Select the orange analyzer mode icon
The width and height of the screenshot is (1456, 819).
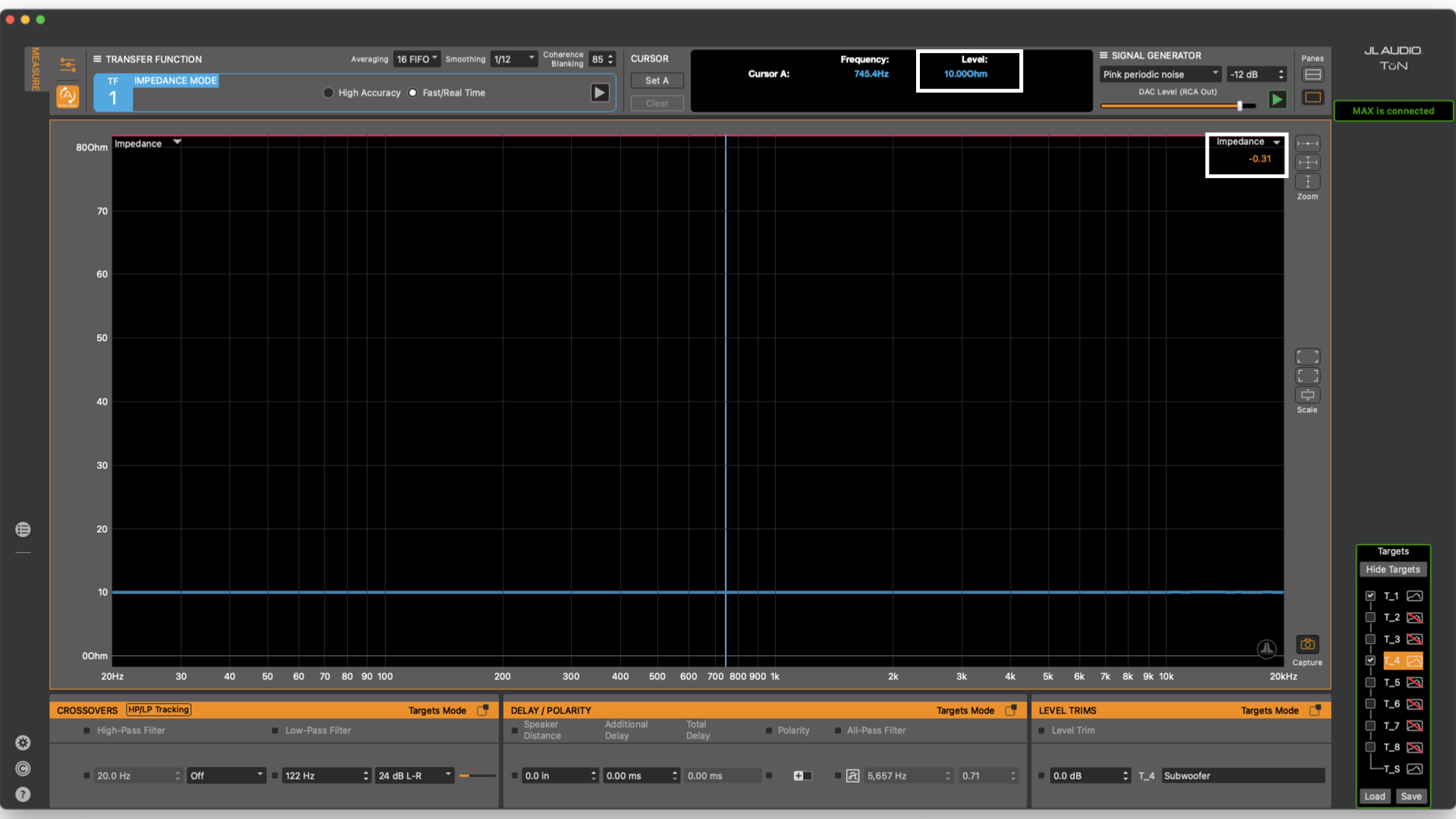[x=67, y=96]
